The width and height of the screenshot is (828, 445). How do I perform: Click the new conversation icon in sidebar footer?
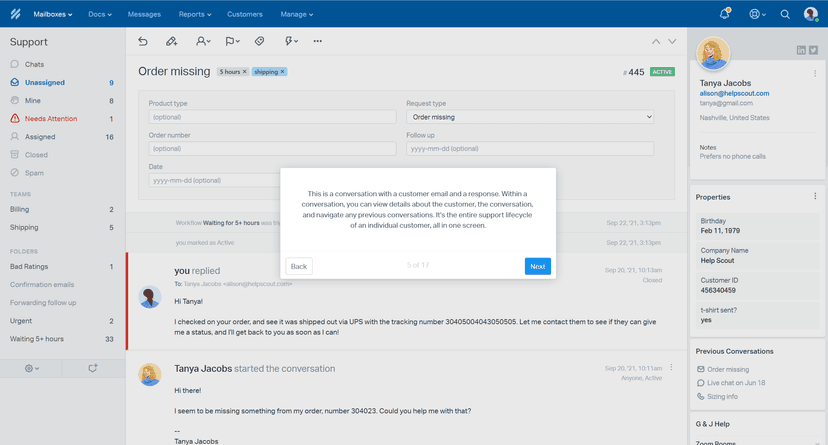point(93,368)
